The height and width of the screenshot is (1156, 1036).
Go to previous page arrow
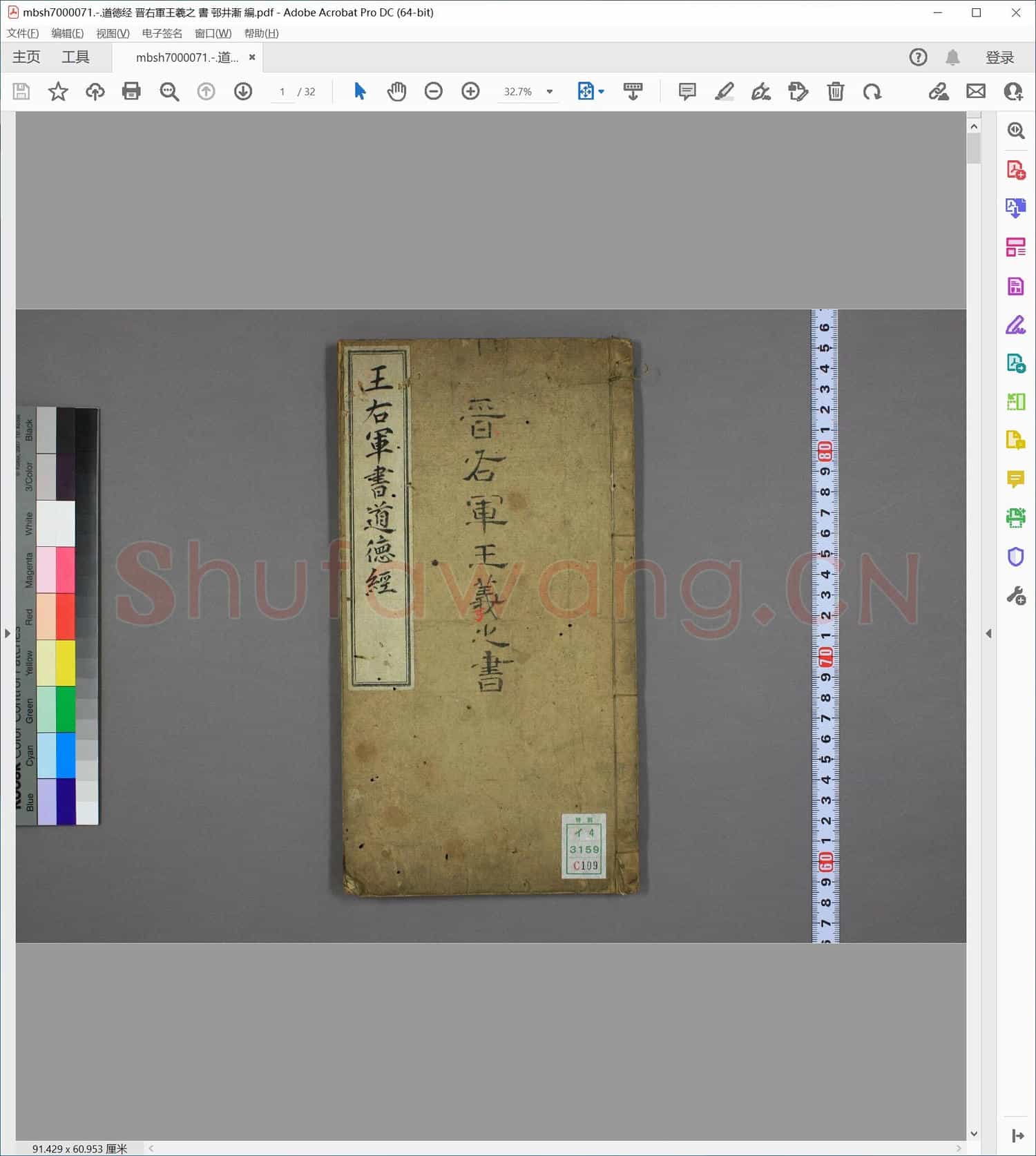206,91
